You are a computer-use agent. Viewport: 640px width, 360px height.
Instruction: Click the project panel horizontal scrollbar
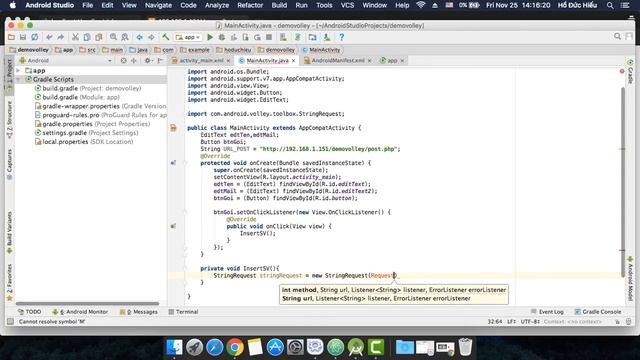87,303
